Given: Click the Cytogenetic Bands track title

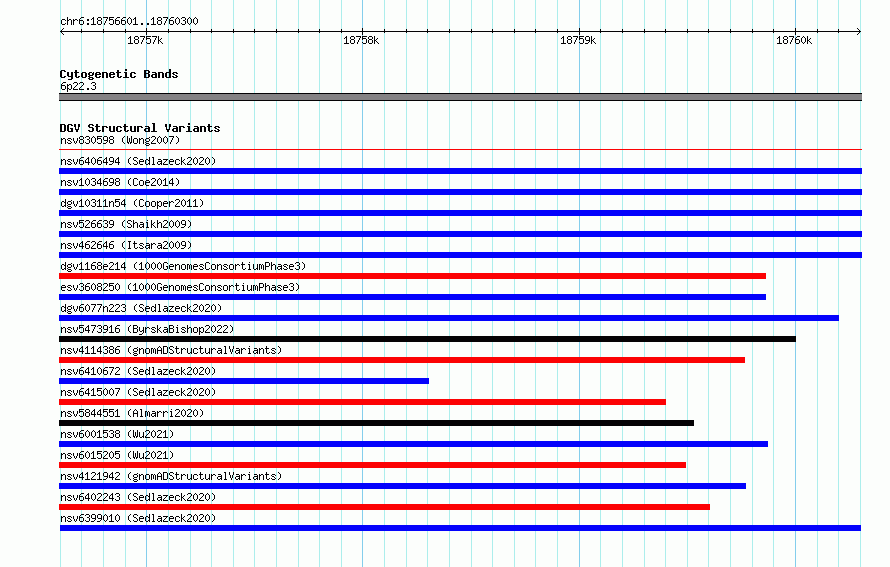Looking at the screenshot, I should tap(119, 74).
